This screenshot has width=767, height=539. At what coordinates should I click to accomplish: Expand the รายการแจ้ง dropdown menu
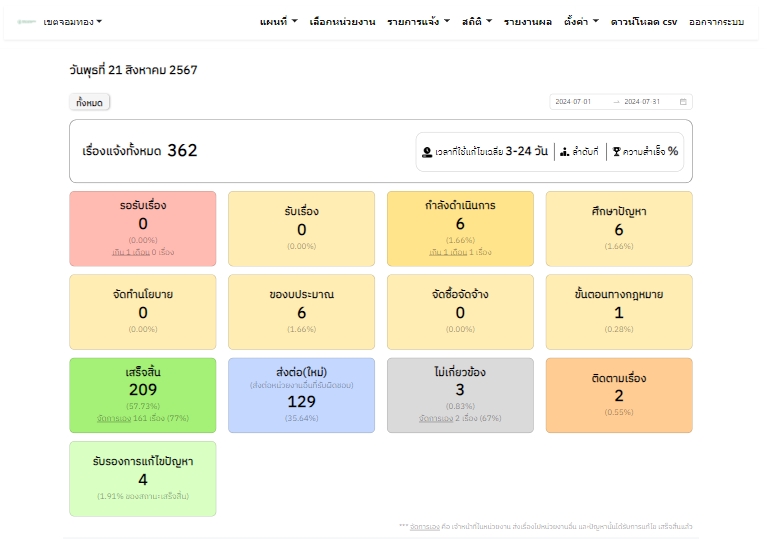(x=418, y=21)
